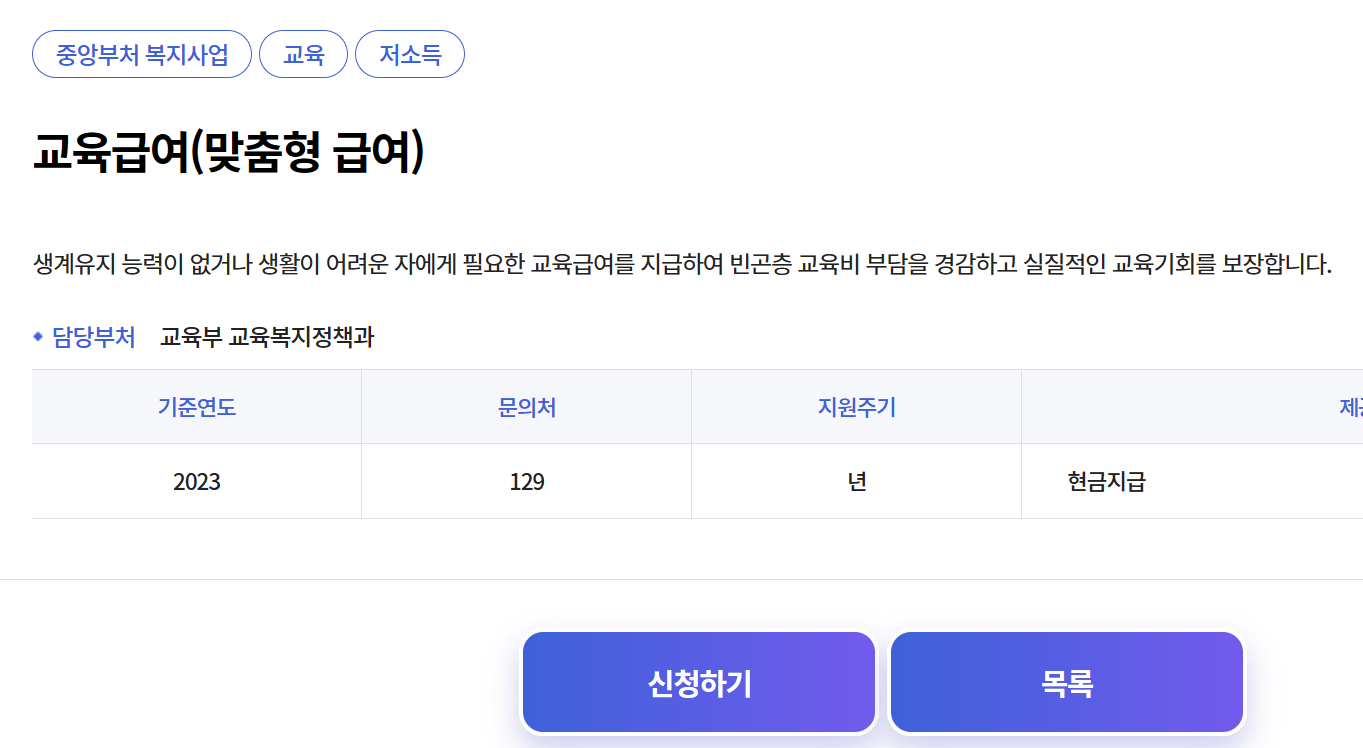This screenshot has width=1363, height=748.
Task: Click the 문의처 column header
Action: click(x=526, y=405)
